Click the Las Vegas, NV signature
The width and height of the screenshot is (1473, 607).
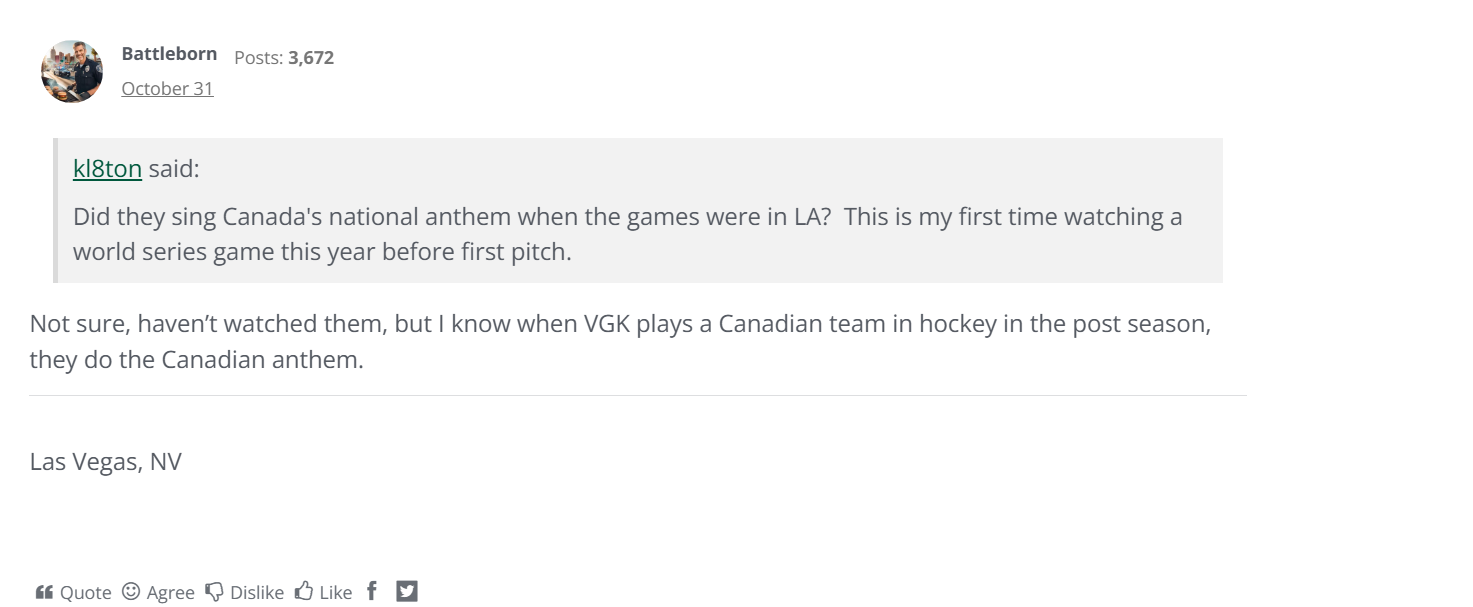tap(106, 462)
